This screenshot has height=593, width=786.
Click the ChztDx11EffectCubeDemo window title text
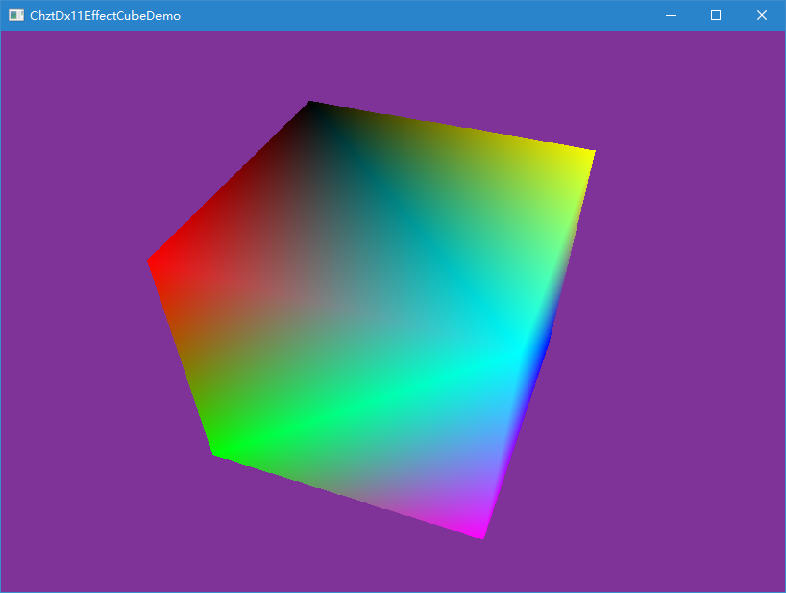[x=105, y=16]
